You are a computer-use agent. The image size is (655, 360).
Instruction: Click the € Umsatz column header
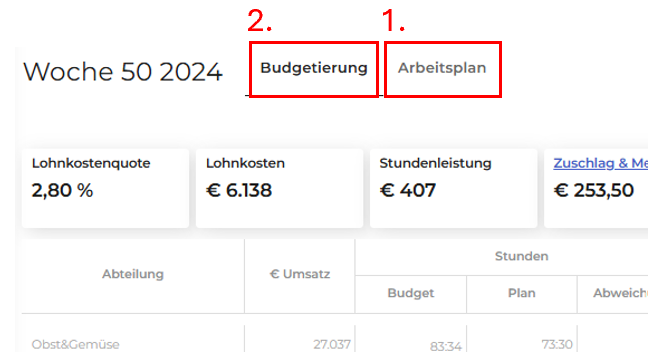click(300, 274)
